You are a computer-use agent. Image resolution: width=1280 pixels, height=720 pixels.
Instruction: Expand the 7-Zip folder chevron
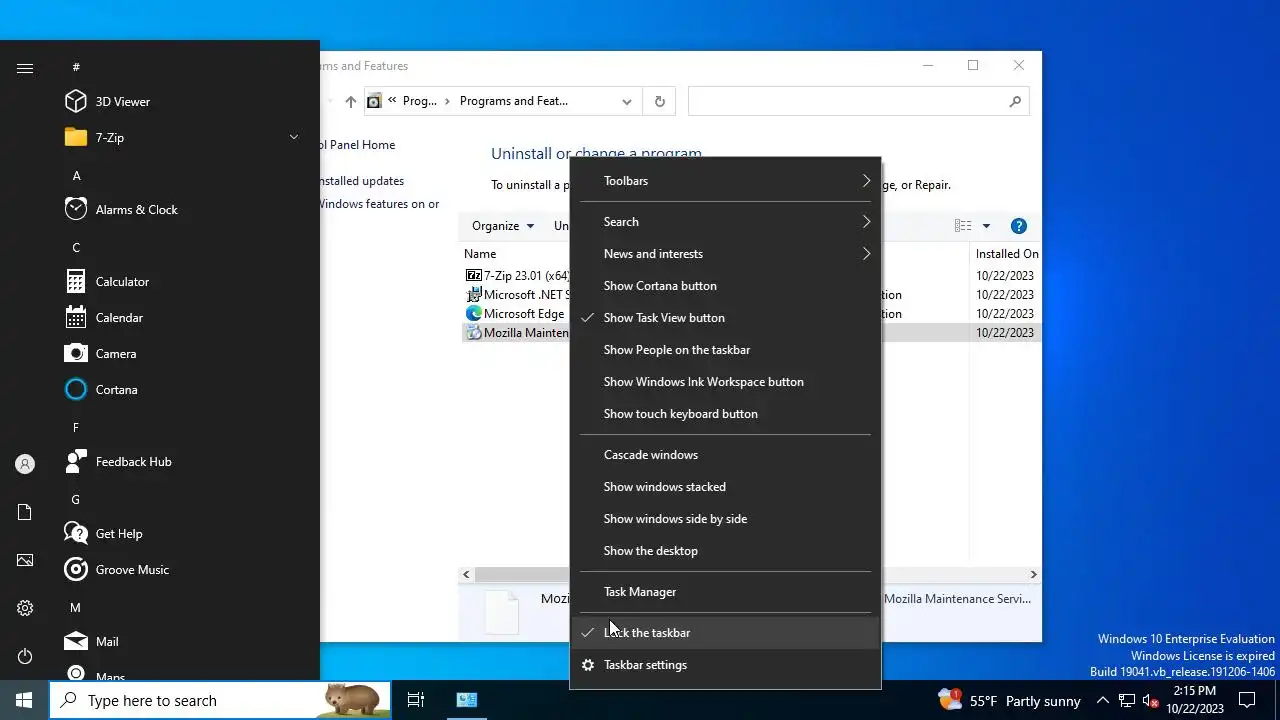point(294,137)
